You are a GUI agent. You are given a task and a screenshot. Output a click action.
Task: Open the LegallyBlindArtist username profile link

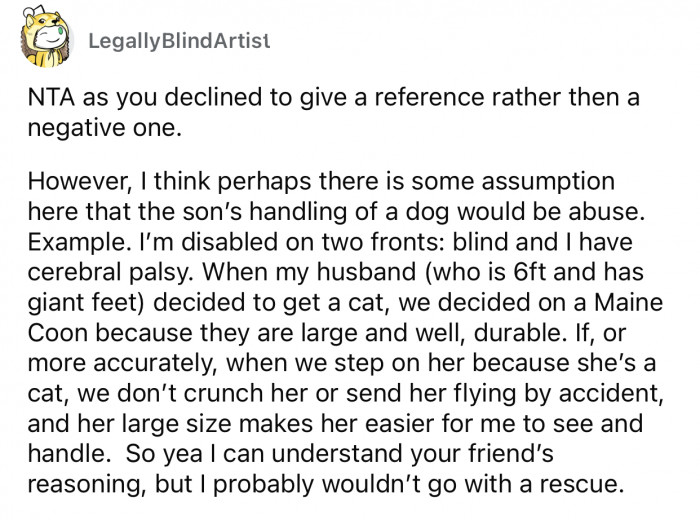coord(179,41)
